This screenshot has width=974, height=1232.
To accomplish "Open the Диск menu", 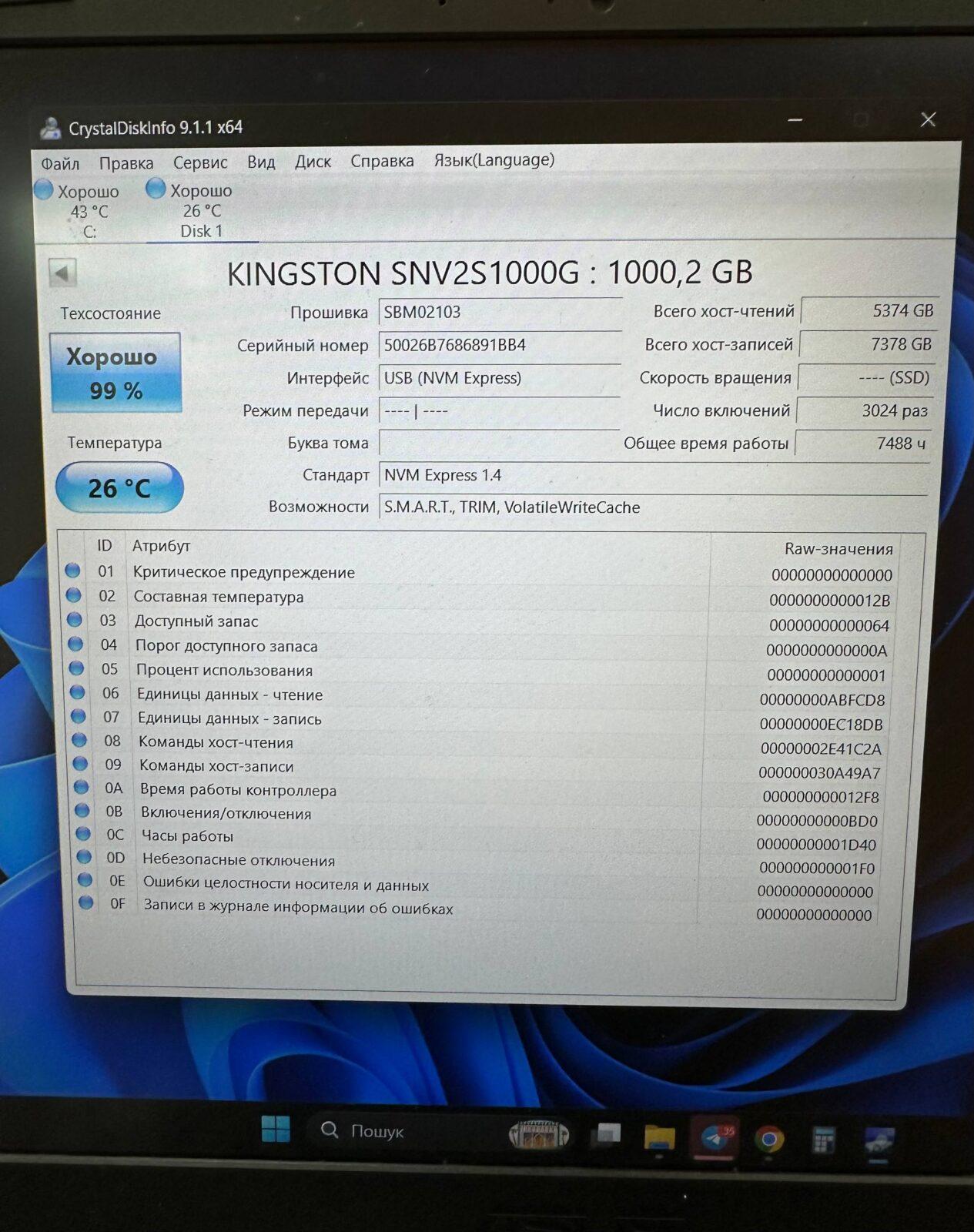I will click(x=313, y=162).
